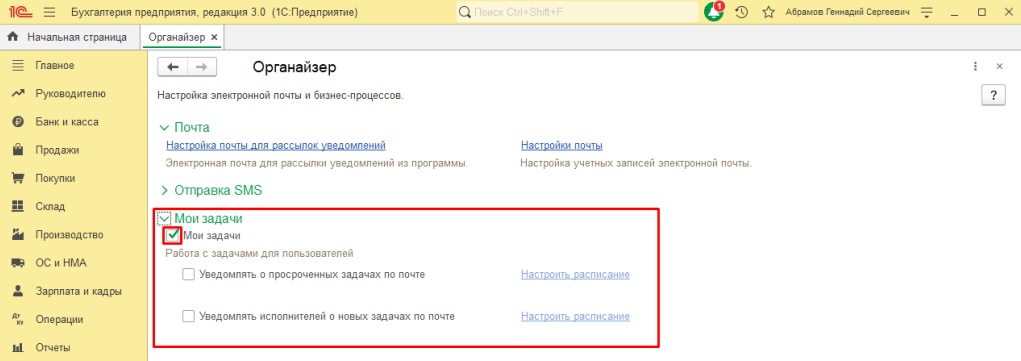Image resolution: width=1021 pixels, height=361 pixels.
Task: Open the Склад section
Action: tap(50, 207)
